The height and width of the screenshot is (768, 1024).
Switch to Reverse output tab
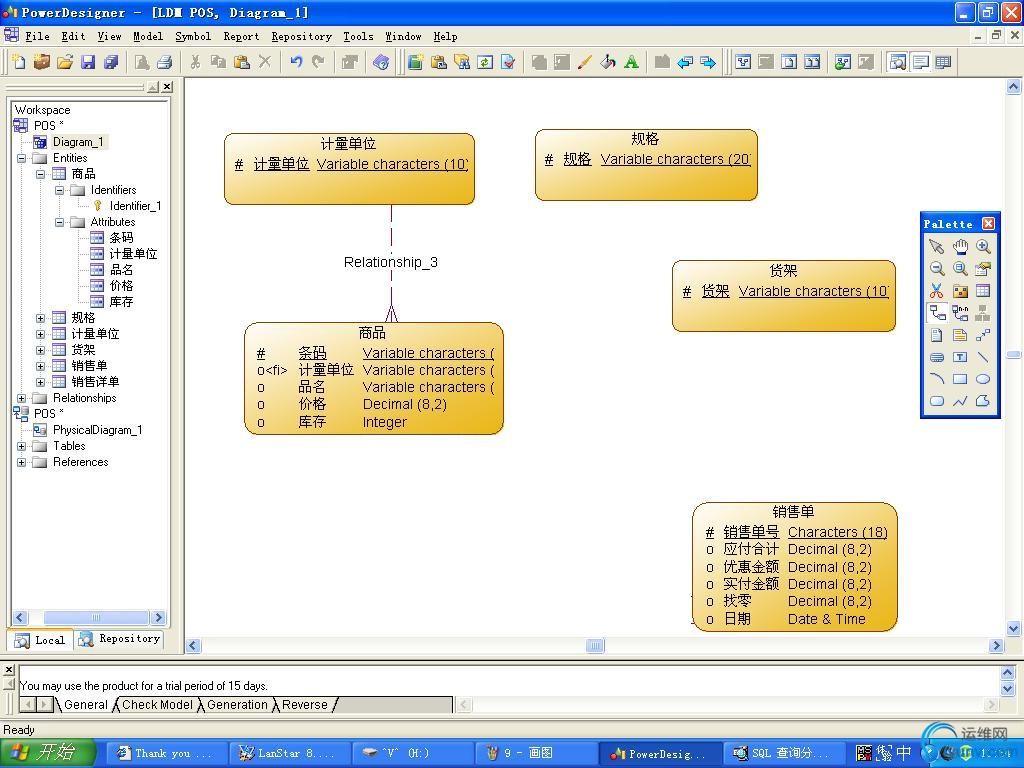pos(304,705)
